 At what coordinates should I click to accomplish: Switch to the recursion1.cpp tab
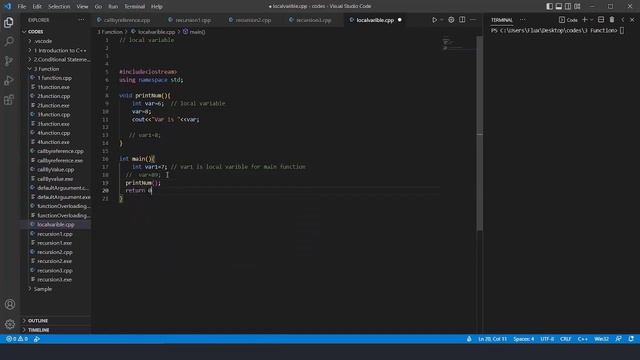193,20
